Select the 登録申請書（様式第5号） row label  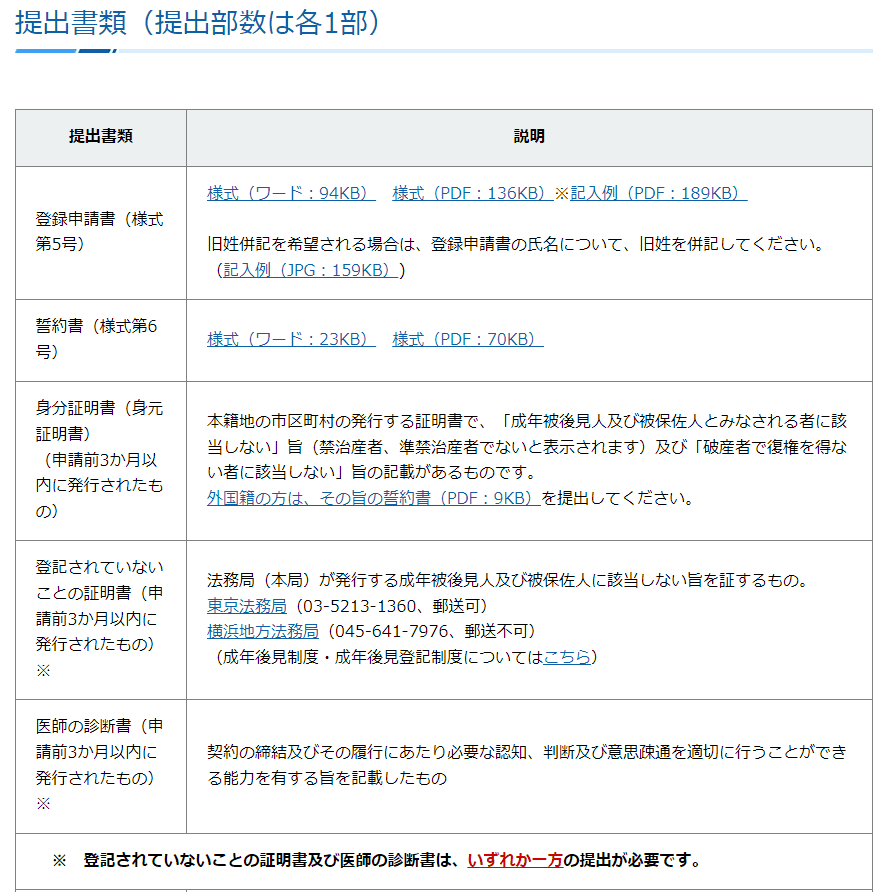point(100,232)
